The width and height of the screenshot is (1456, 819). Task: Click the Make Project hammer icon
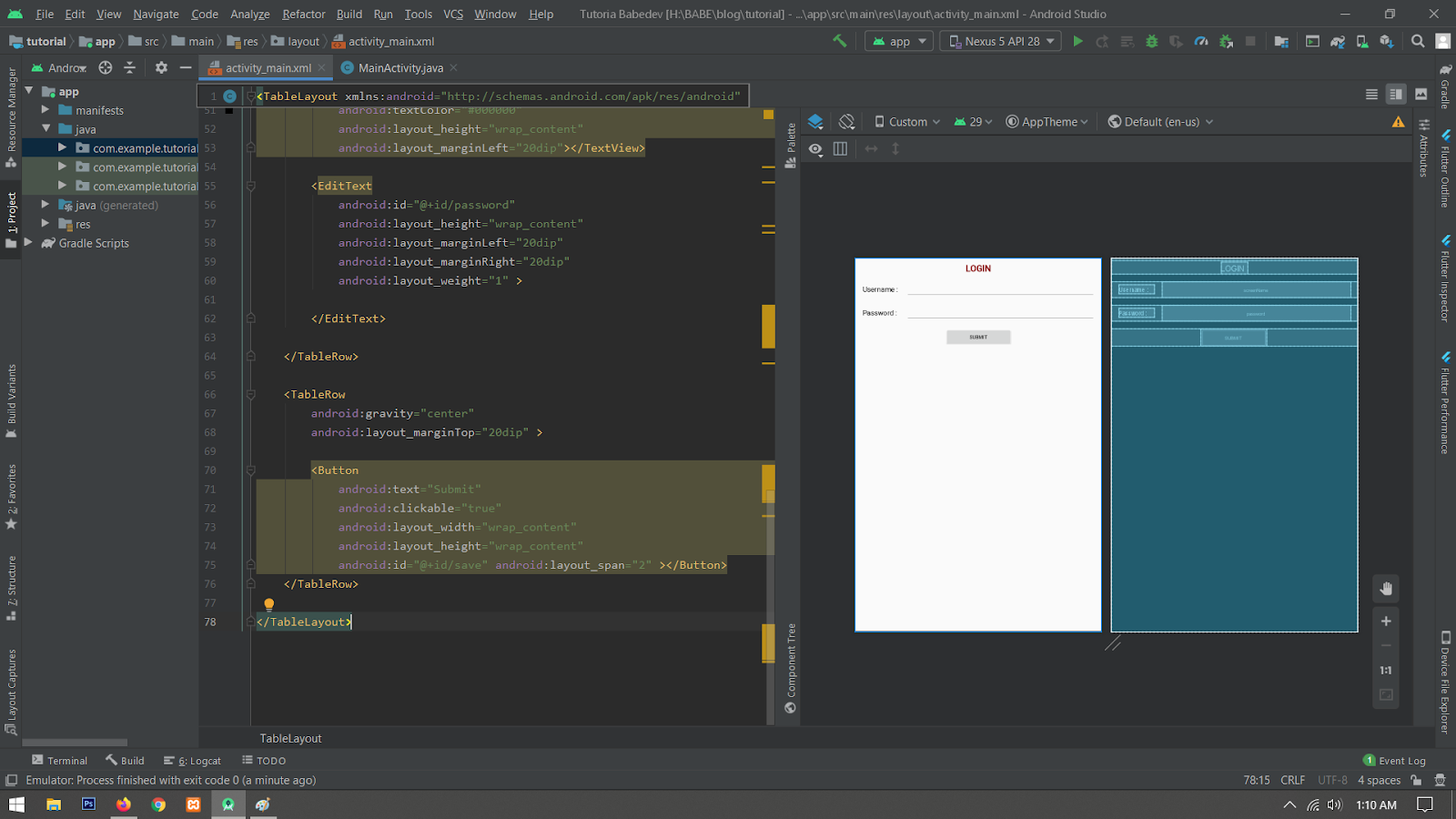click(840, 41)
